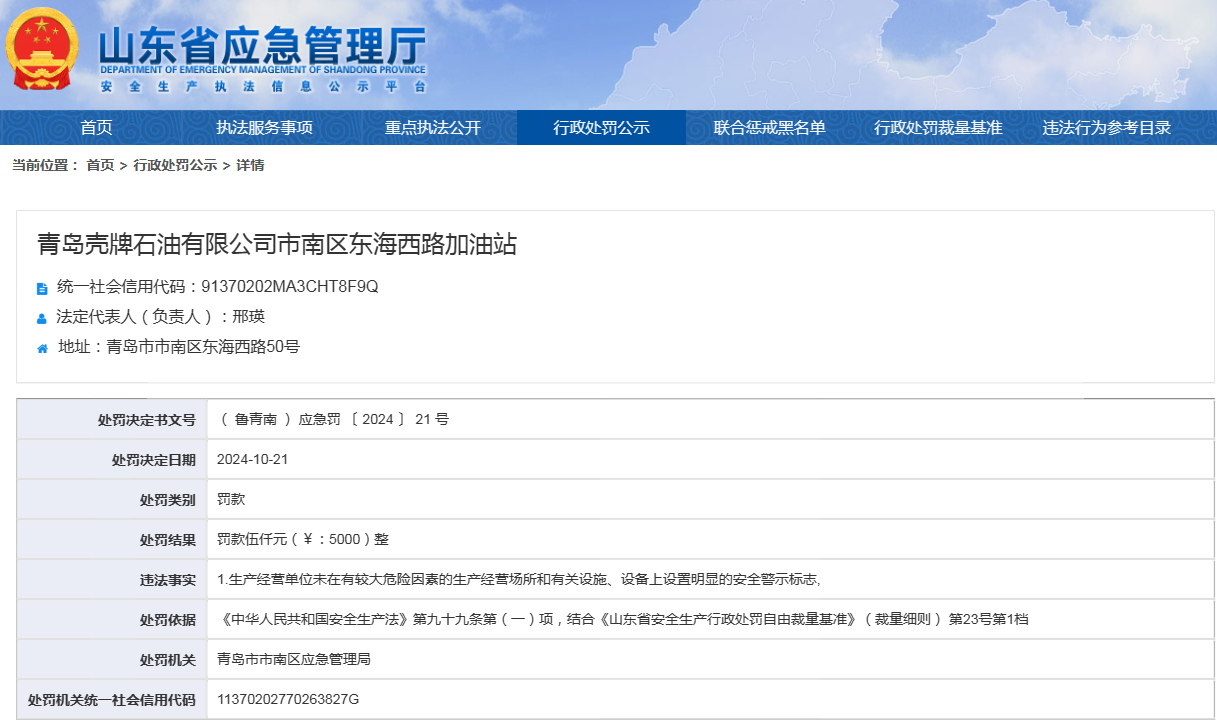Click the address 青岛市市南区东海西路50号
Image resolution: width=1217 pixels, height=726 pixels.
coord(203,347)
